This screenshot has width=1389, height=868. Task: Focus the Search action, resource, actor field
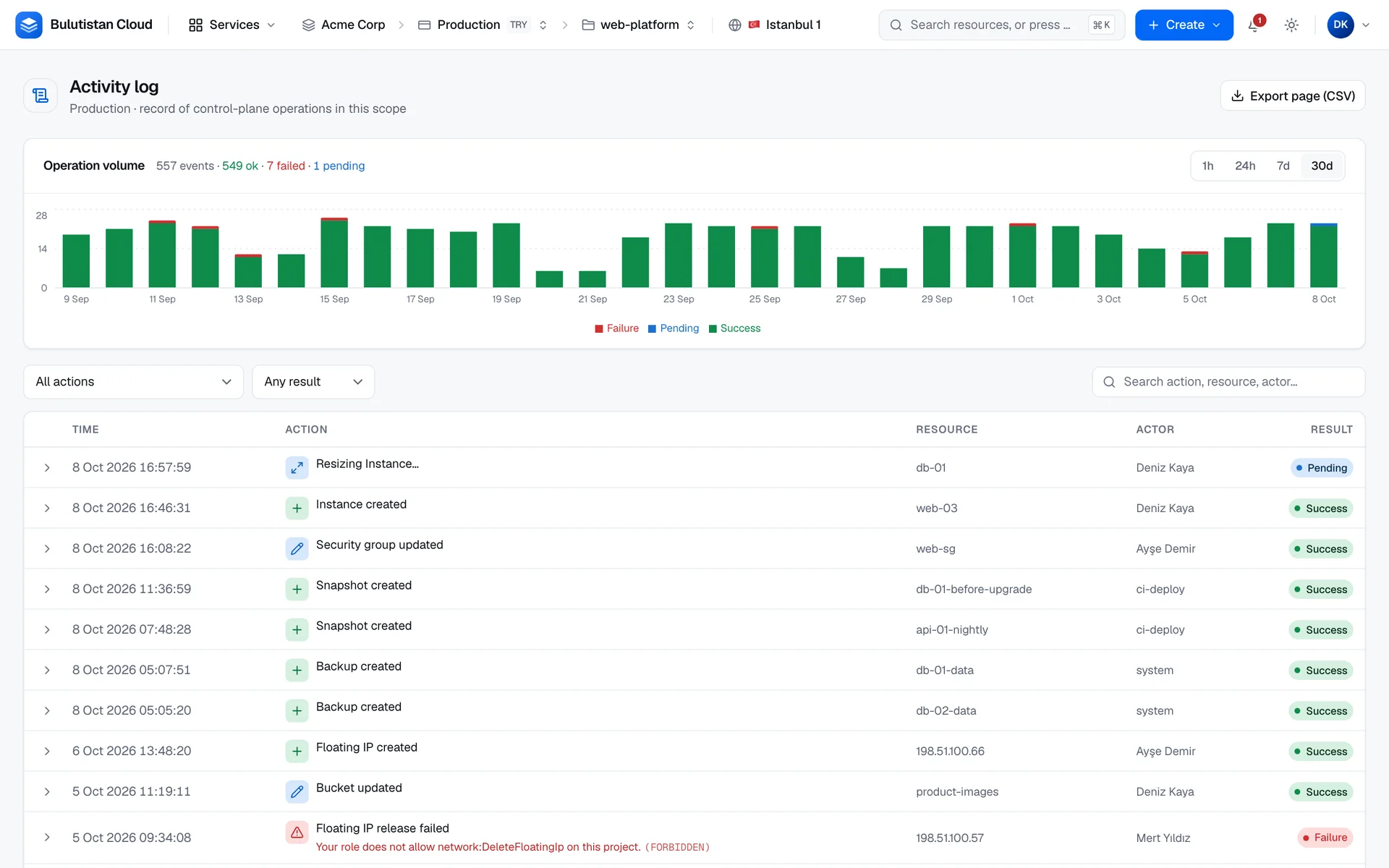(x=1228, y=382)
